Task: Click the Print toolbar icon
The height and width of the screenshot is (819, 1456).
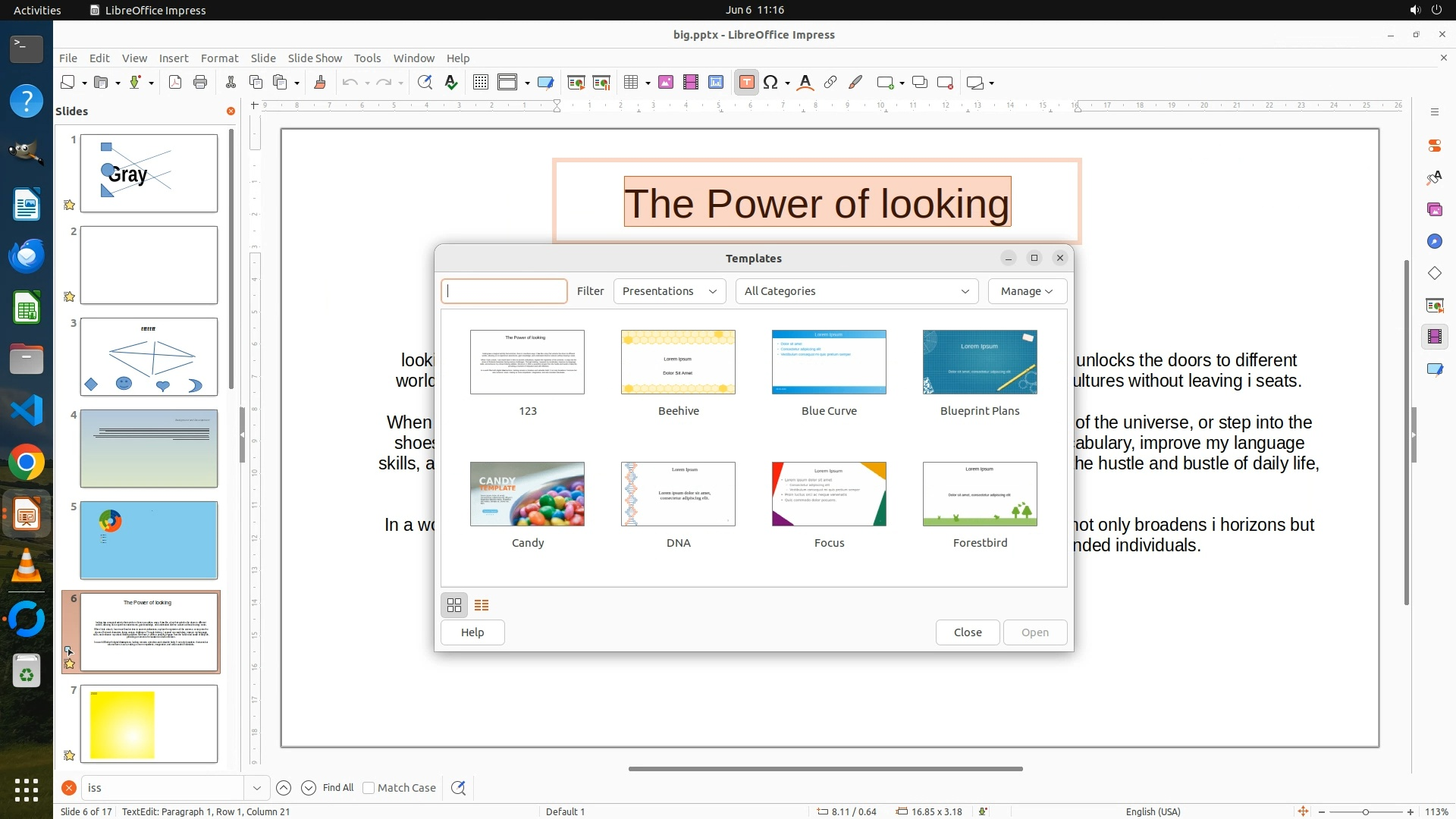Action: click(200, 83)
